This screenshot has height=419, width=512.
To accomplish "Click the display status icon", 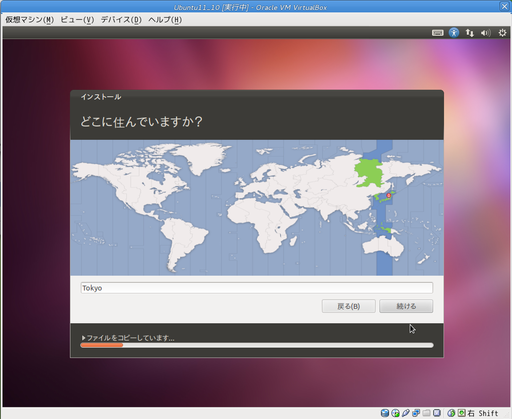I will click(x=437, y=413).
